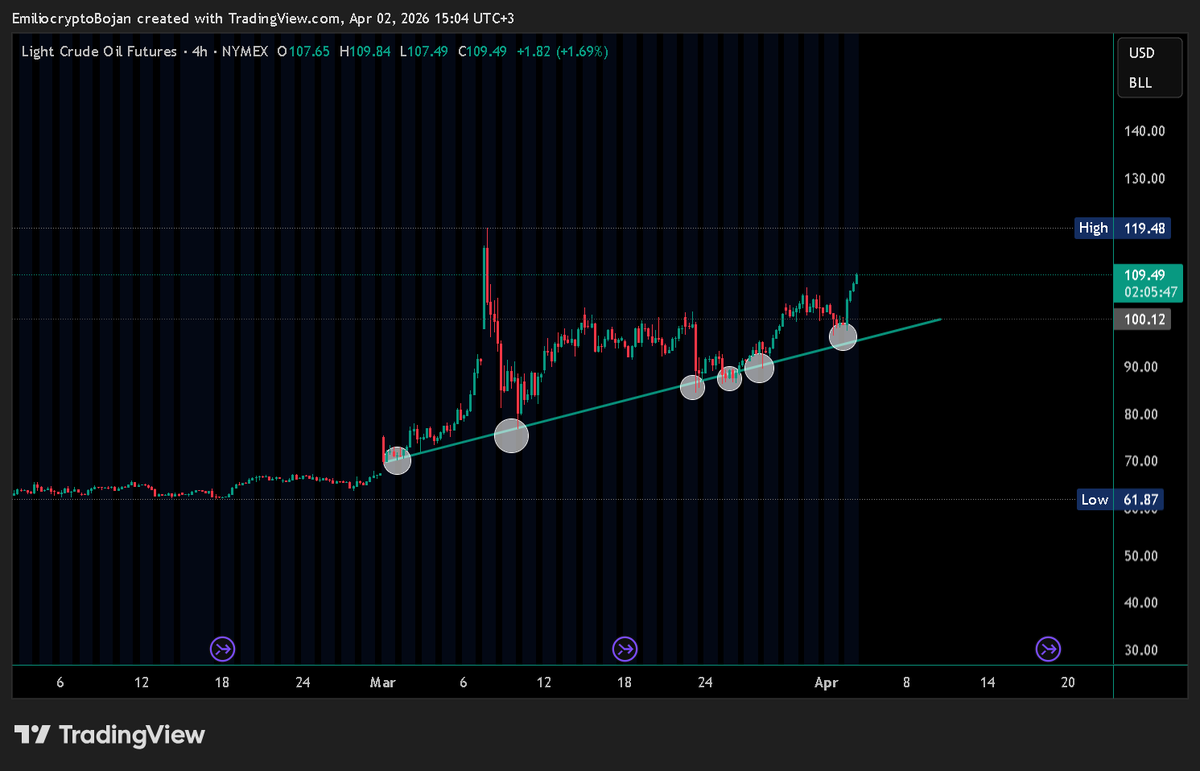This screenshot has width=1200, height=771.
Task: Click the middle purple arrow circle icon
Action: (x=625, y=649)
